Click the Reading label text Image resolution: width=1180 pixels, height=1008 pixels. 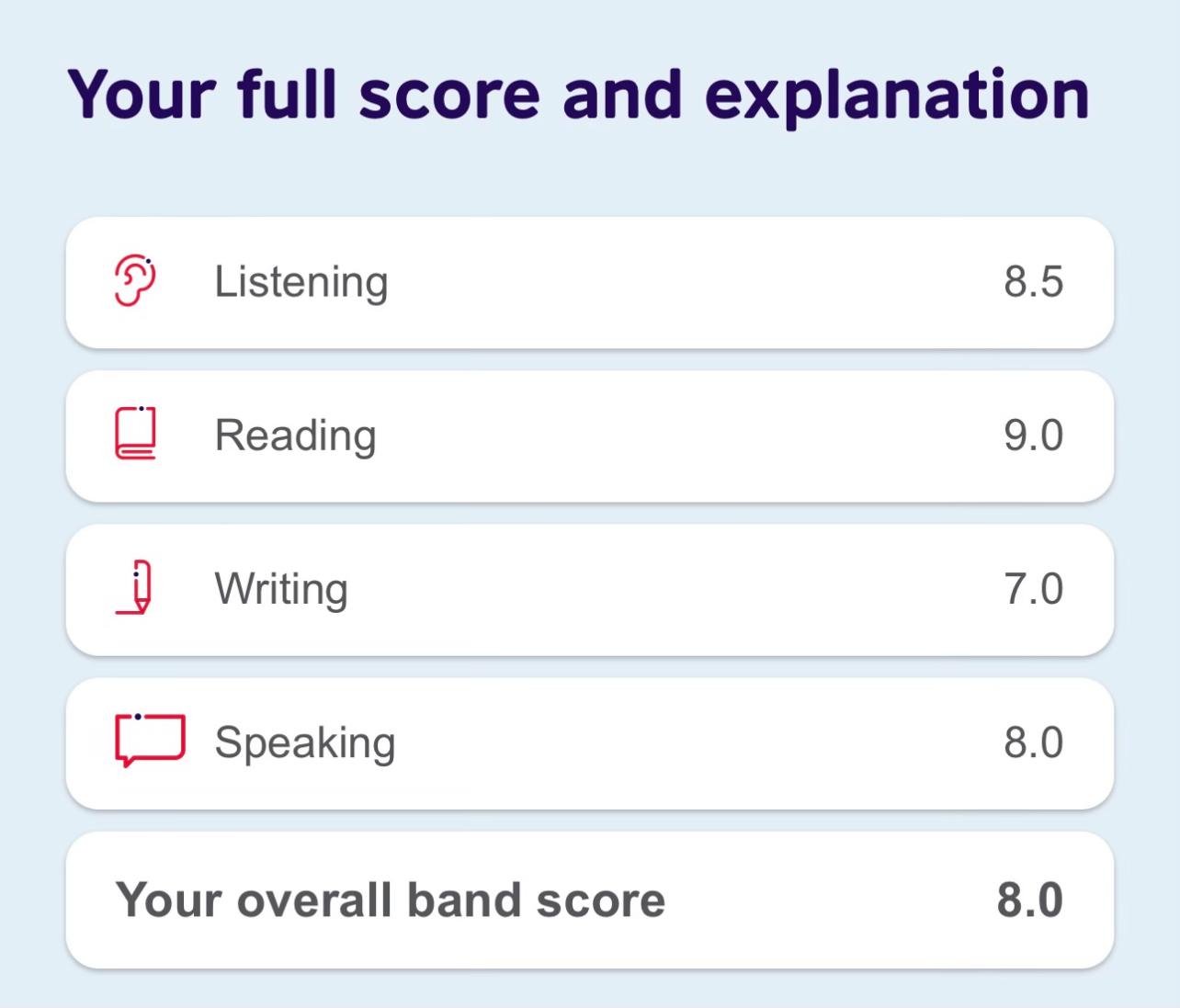pyautogui.click(x=296, y=436)
